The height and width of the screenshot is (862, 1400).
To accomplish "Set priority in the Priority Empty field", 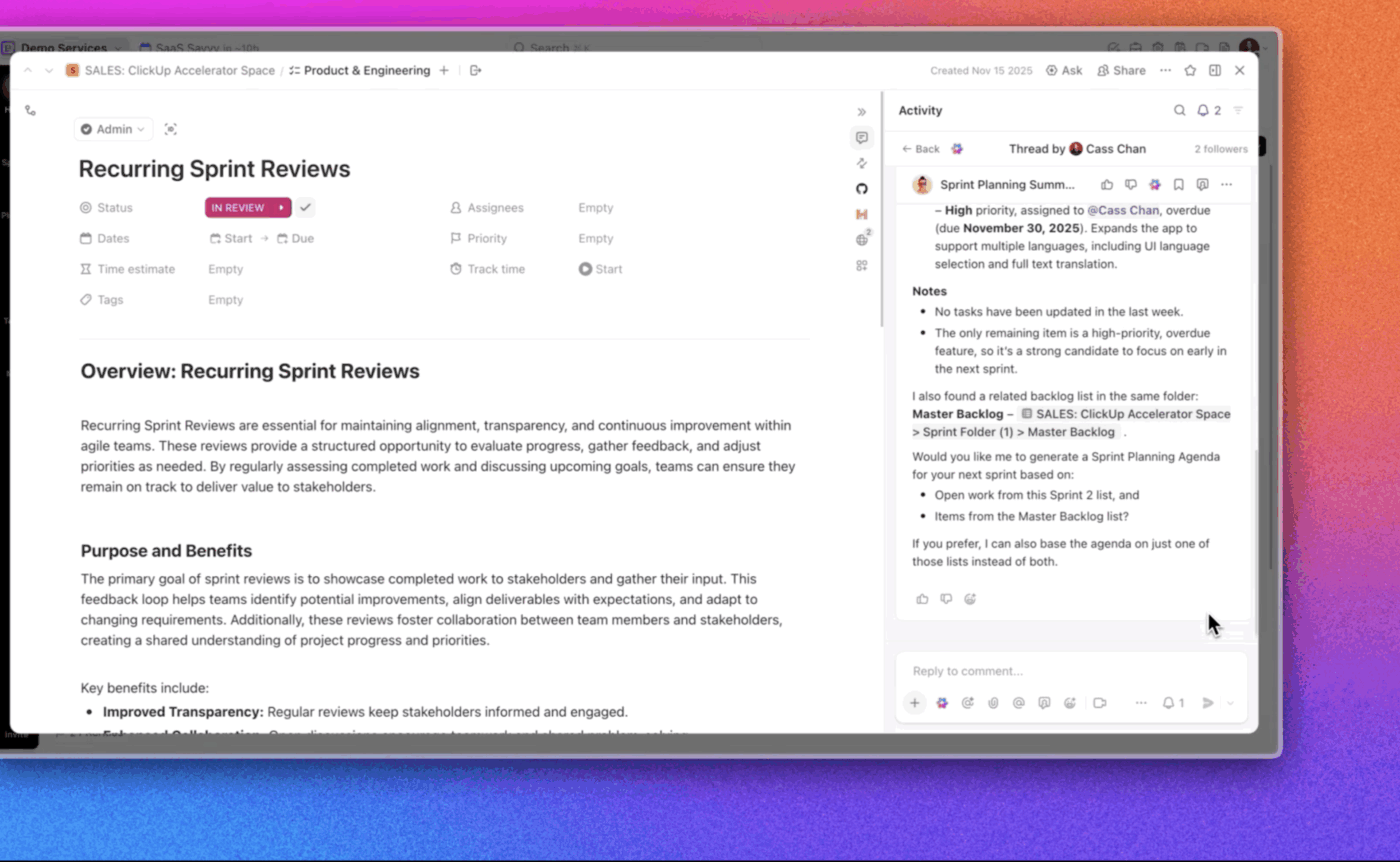I will 596,239.
